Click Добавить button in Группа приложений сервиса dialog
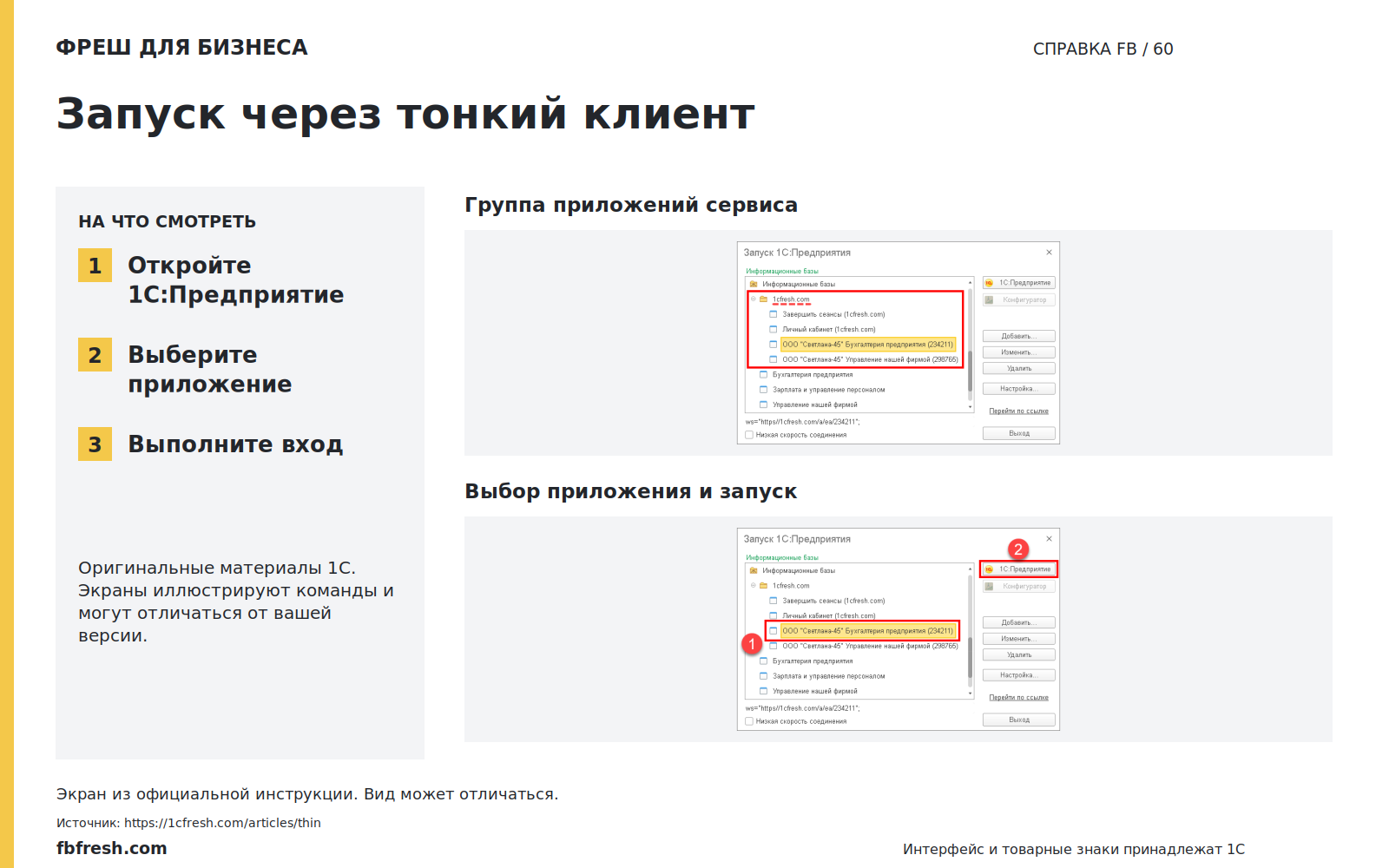Viewport: 1389px width, 868px height. pos(1019,336)
